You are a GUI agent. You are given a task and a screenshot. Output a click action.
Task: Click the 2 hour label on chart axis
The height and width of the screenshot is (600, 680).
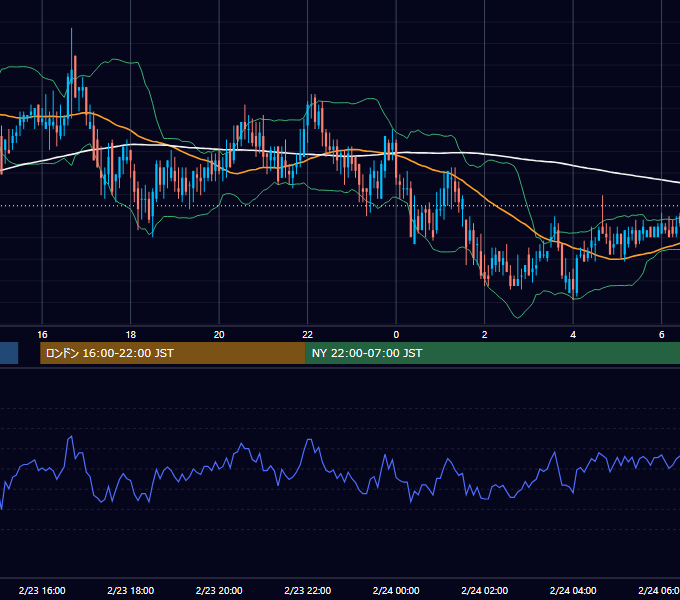(x=484, y=335)
